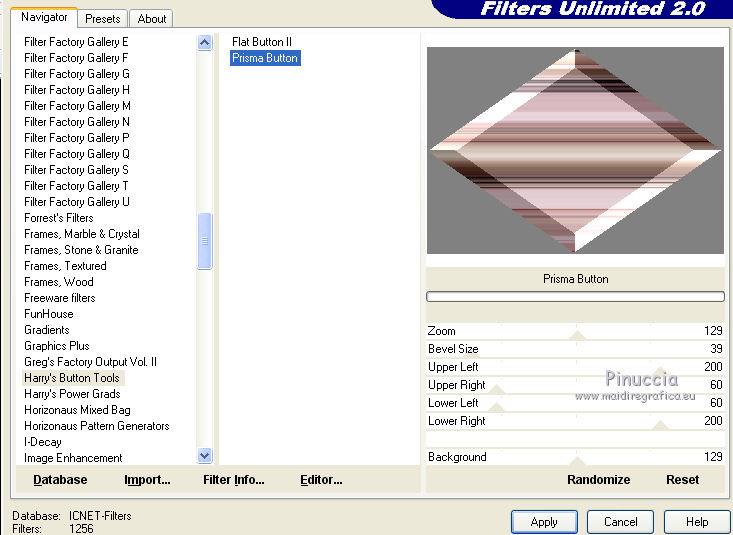Select Harry's Button Tools category

pos(72,378)
